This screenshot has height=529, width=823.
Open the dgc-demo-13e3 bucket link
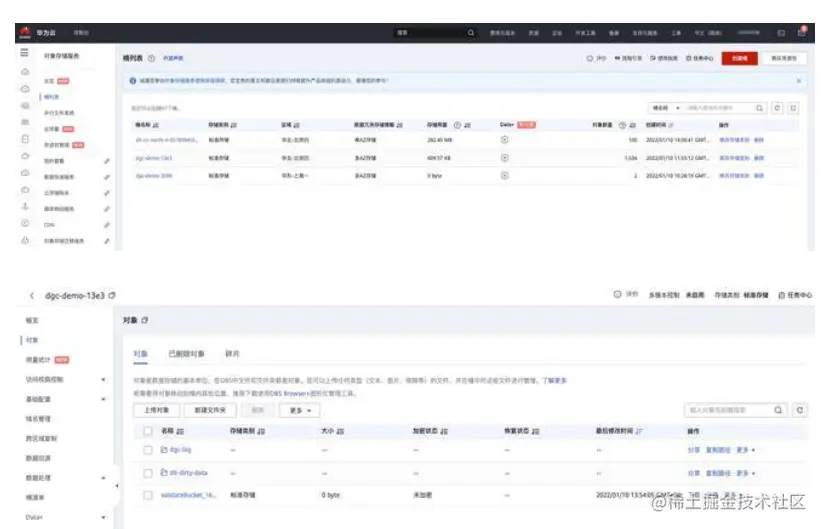tap(154, 158)
